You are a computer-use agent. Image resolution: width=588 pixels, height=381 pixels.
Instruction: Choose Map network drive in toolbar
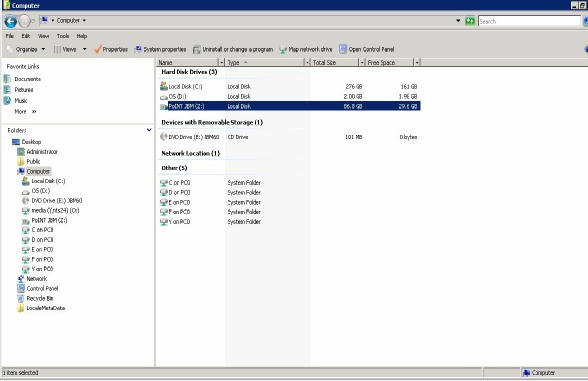coord(306,49)
